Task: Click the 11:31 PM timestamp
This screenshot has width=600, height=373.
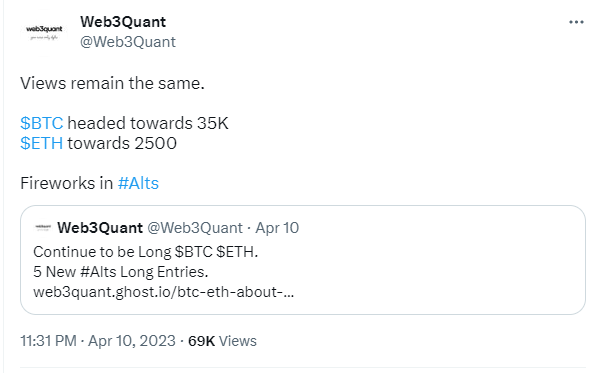Action: pyautogui.click(x=49, y=341)
